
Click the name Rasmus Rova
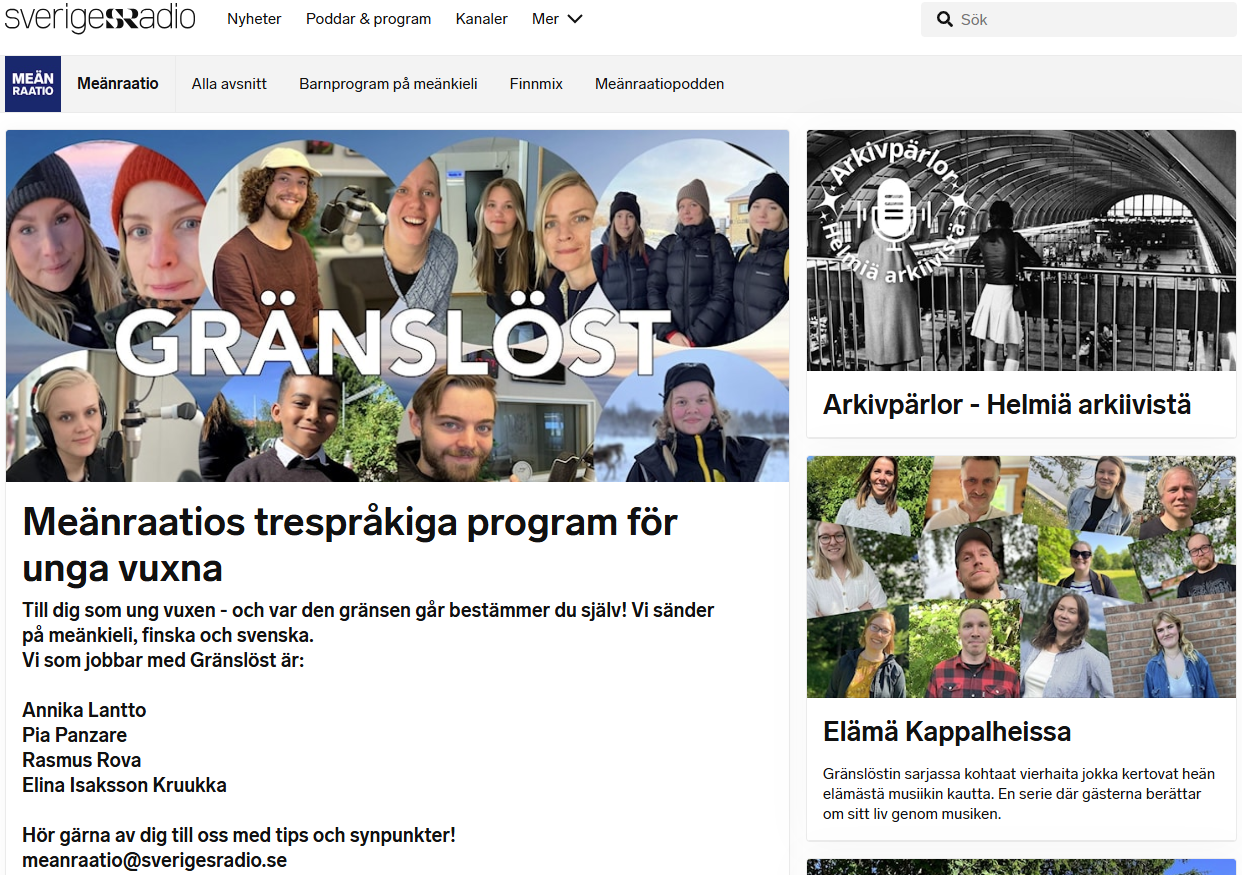tap(82, 760)
